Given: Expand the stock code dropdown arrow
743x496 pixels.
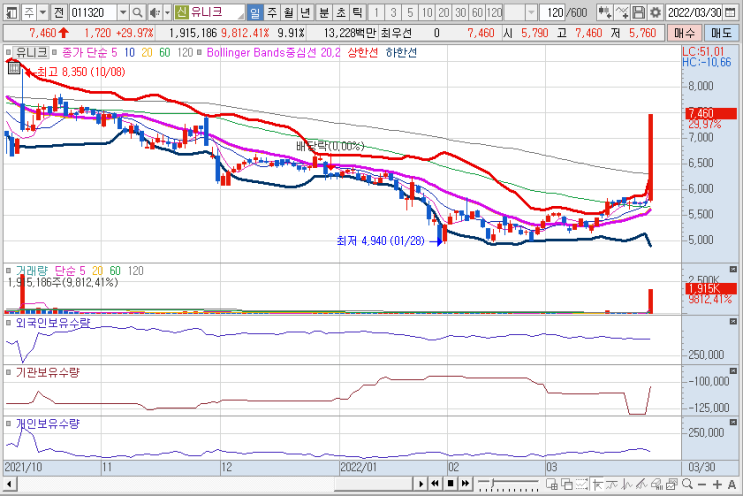Looking at the screenshot, I should coord(123,12).
